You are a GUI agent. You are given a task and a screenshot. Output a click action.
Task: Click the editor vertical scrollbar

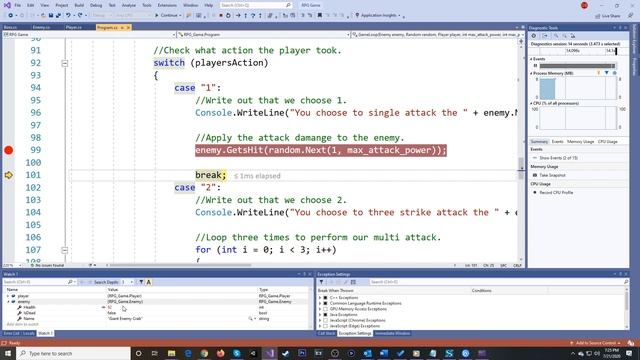(521, 151)
